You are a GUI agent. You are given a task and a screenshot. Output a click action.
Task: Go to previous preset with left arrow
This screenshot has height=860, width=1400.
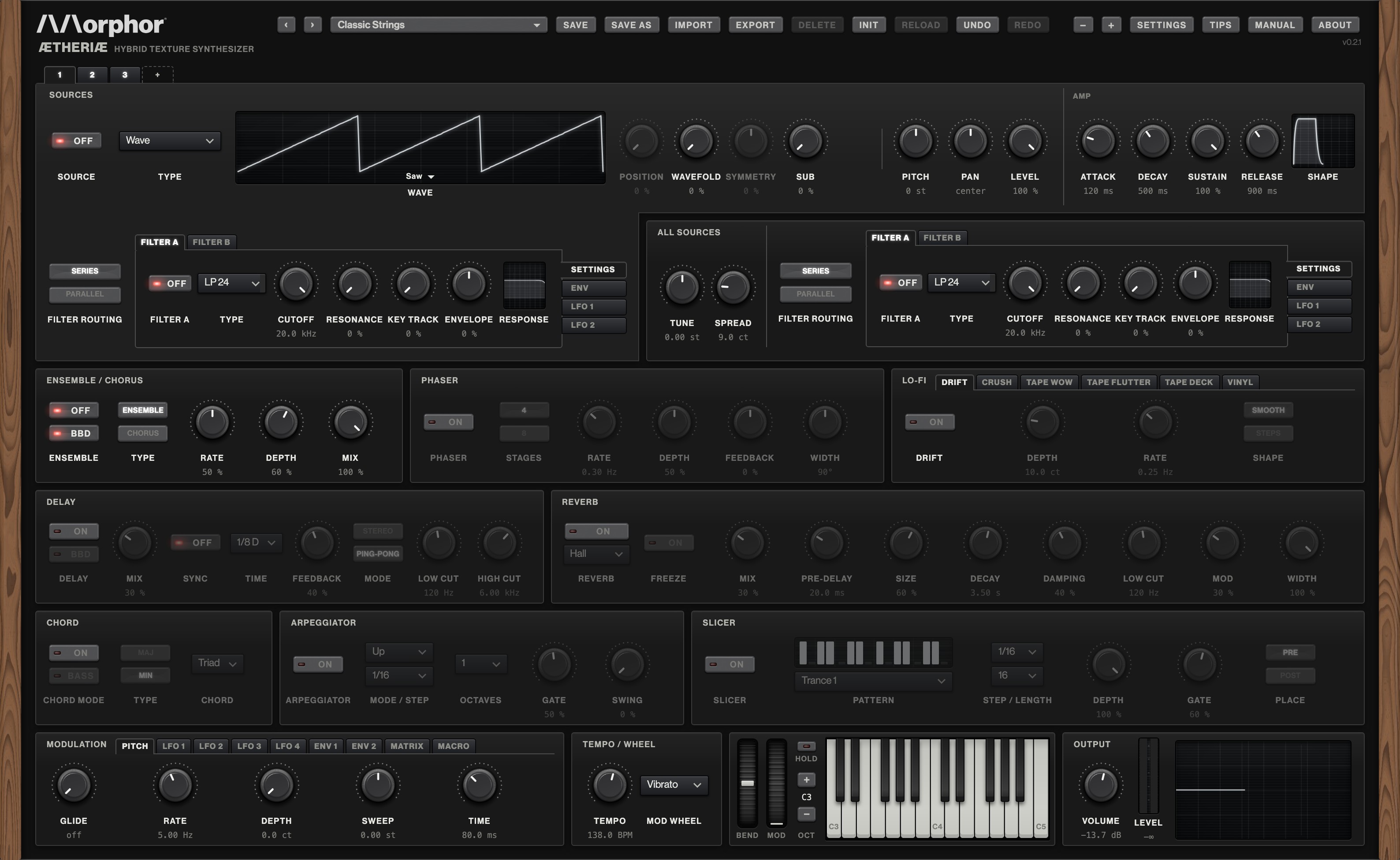[286, 25]
